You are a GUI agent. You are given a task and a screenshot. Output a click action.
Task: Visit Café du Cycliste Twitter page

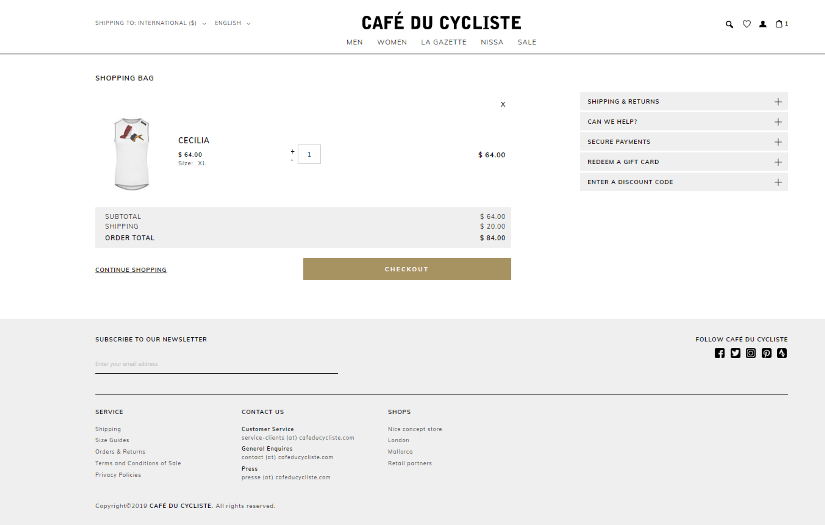(735, 353)
